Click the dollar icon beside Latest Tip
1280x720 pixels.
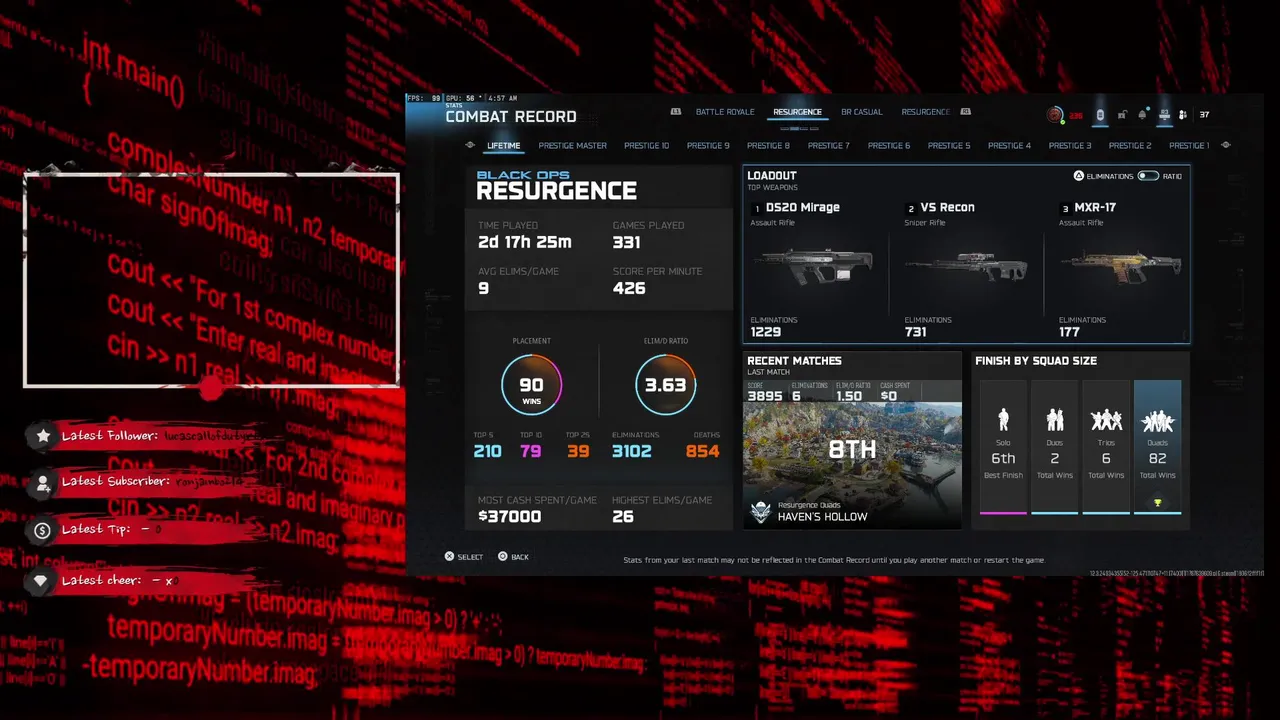tap(42, 531)
